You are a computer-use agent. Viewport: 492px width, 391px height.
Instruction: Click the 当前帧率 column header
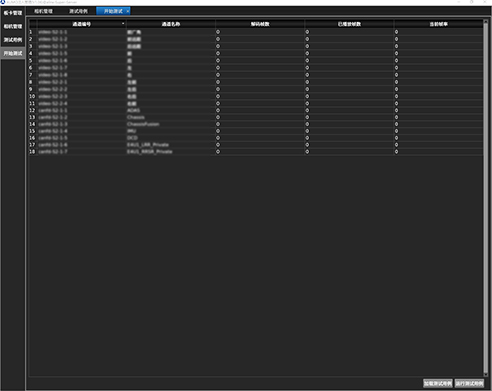438,24
